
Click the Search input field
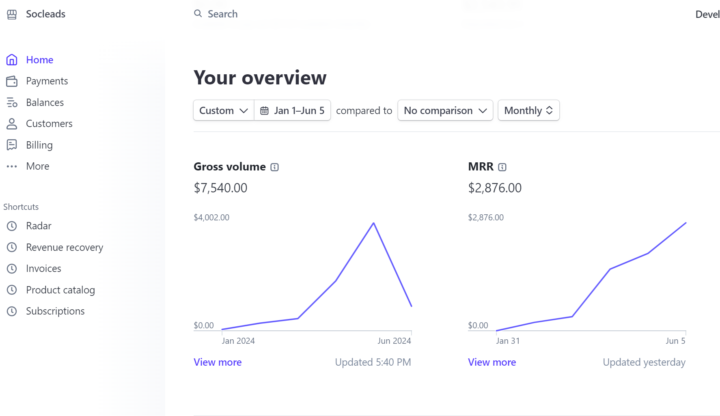tap(223, 14)
